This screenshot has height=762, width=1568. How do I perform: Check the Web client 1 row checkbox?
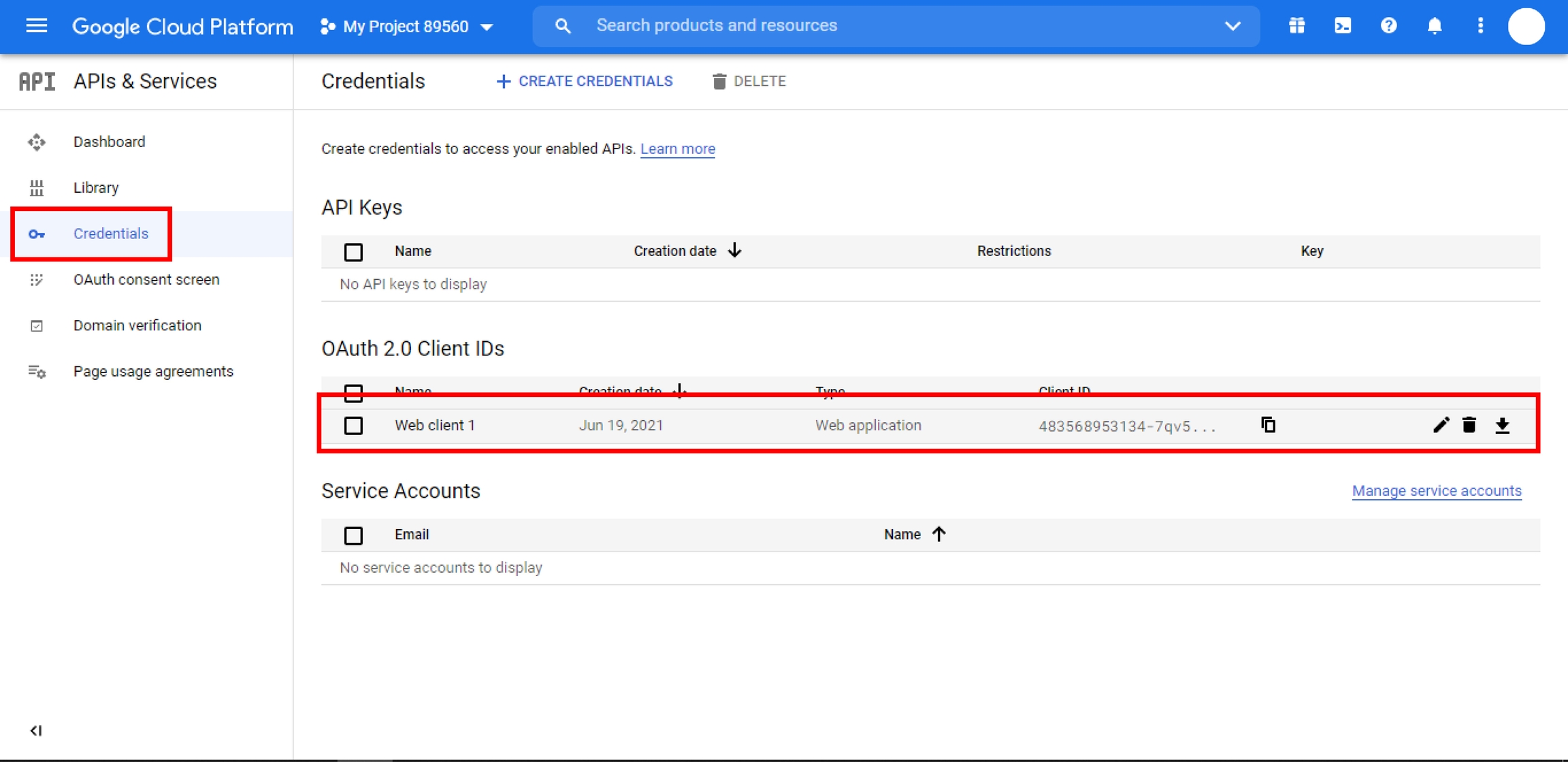pyautogui.click(x=353, y=426)
